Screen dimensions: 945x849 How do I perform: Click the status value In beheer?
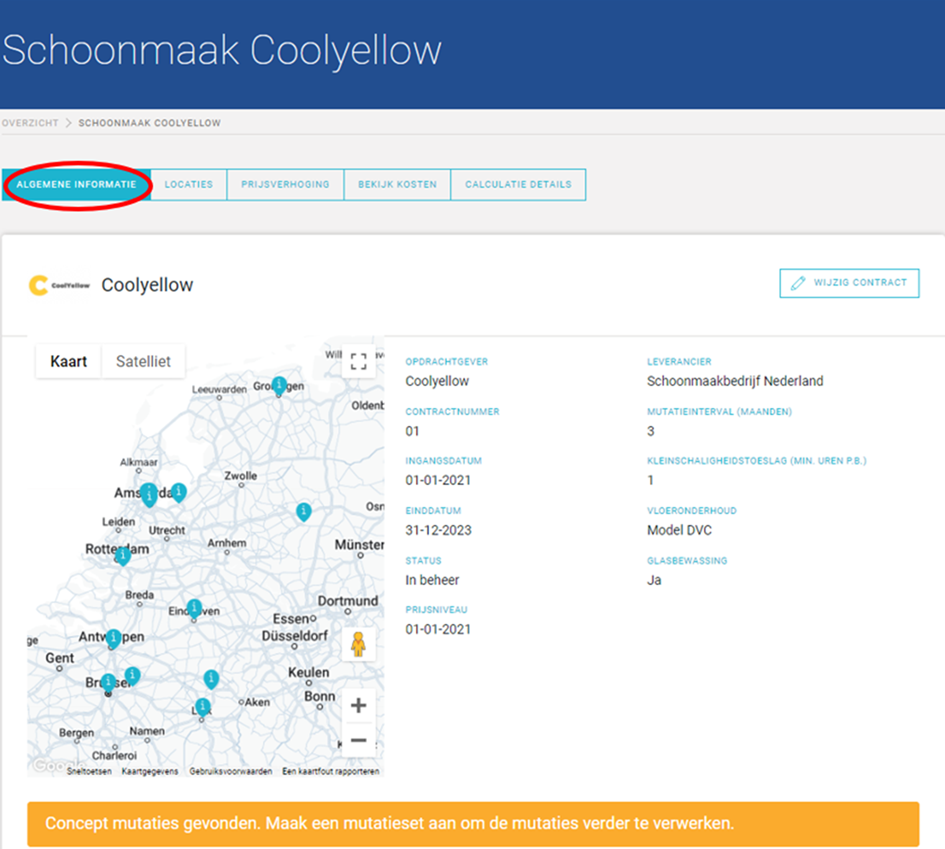pos(432,580)
